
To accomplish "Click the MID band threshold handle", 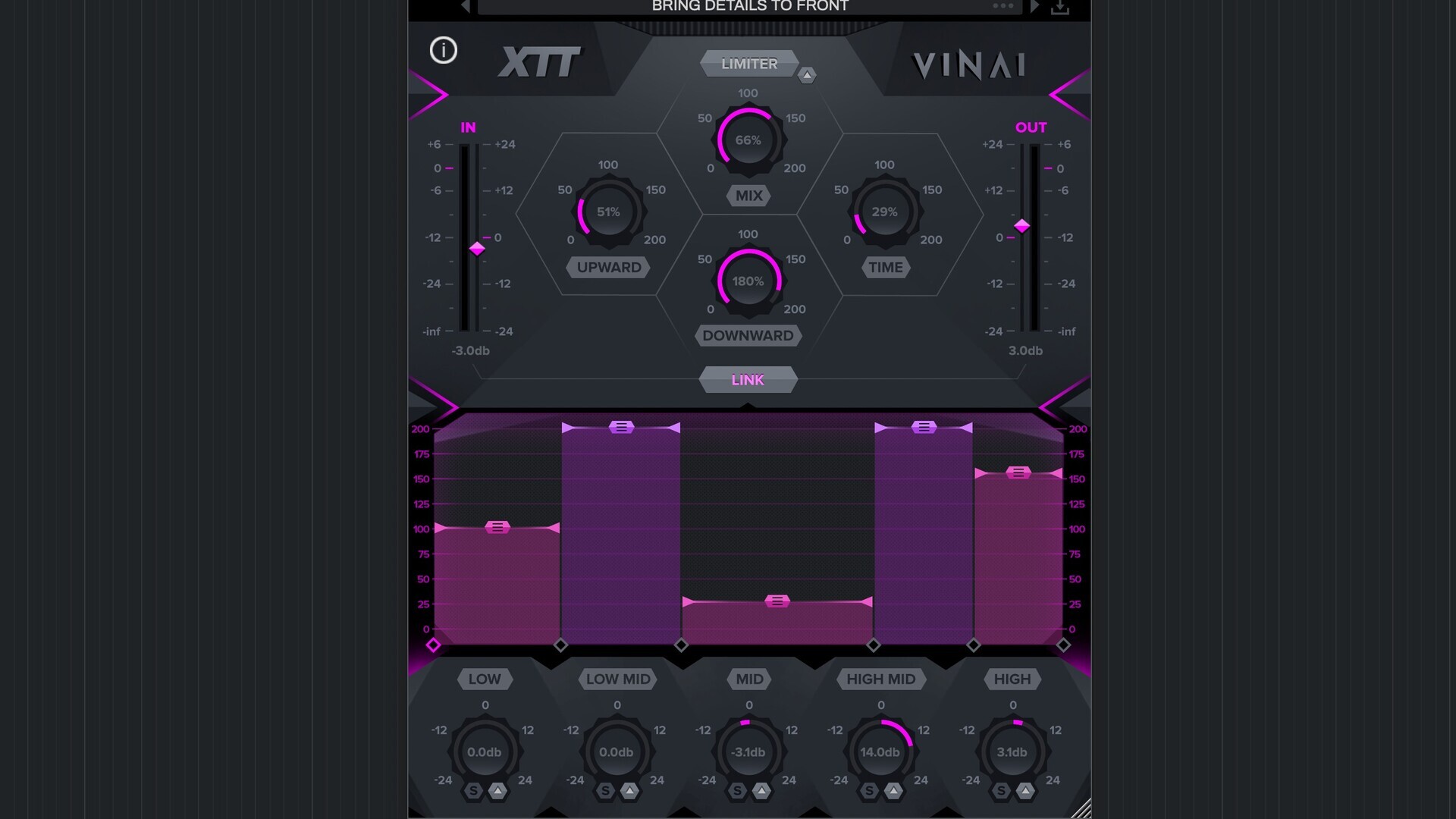I will (777, 601).
